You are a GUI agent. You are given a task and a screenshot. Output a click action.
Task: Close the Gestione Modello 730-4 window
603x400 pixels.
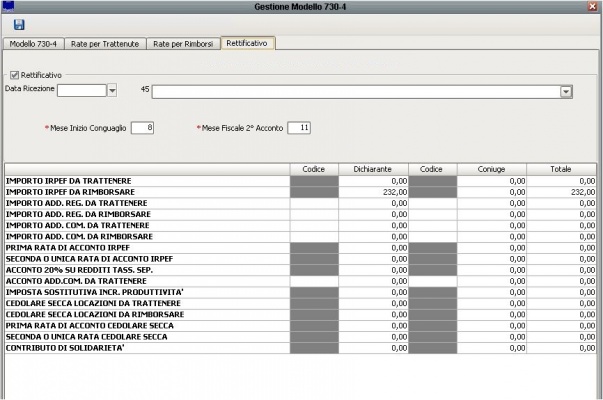click(x=593, y=6)
